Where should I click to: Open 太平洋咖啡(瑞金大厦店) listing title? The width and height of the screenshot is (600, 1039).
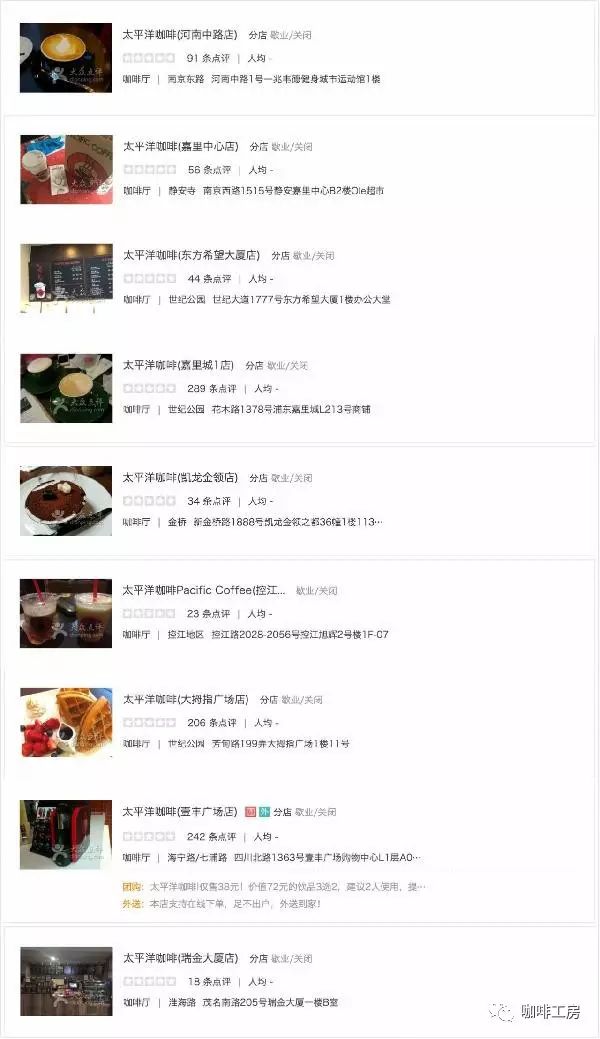[180, 958]
